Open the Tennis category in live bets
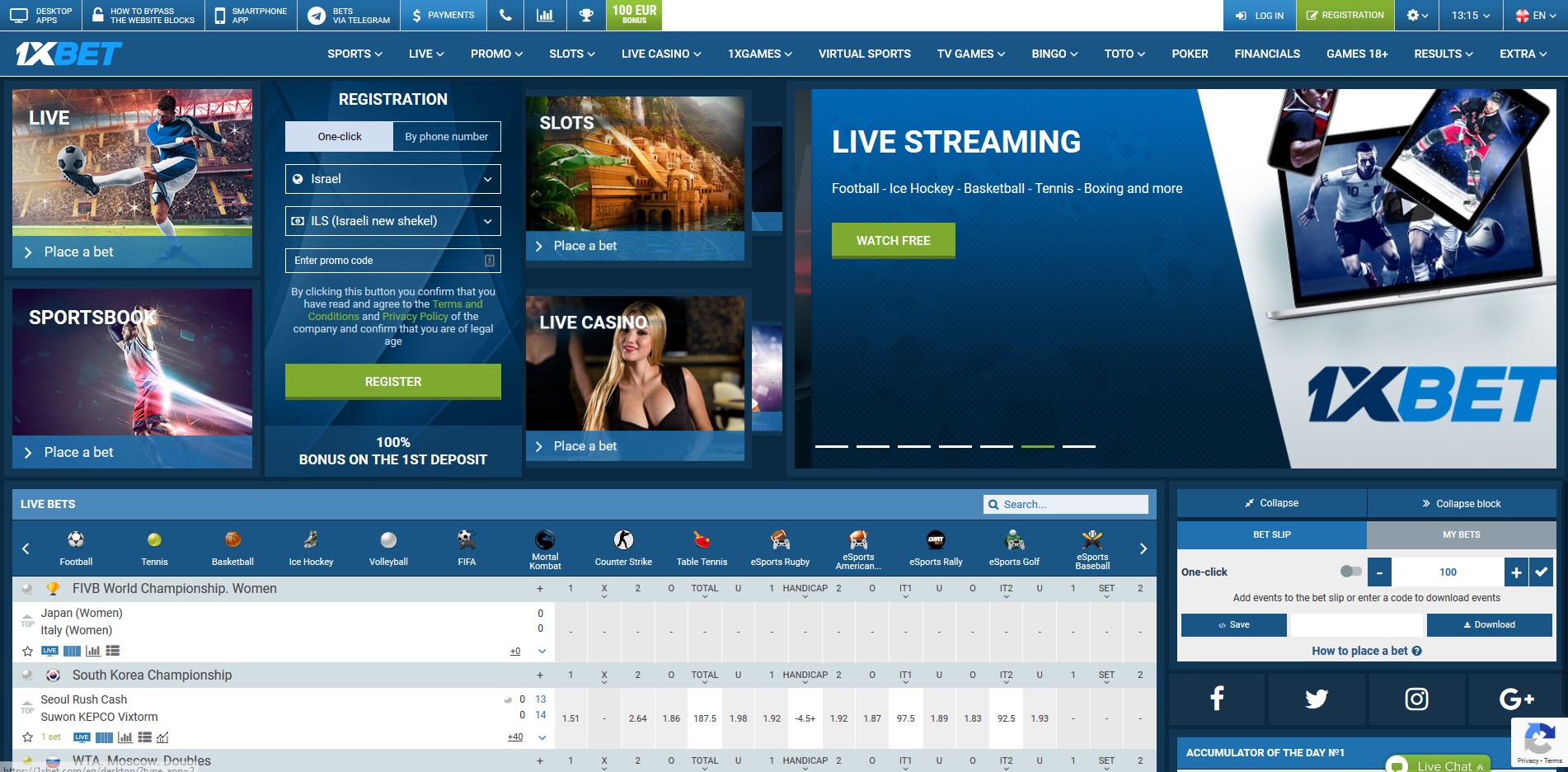The image size is (1568, 772). [153, 548]
